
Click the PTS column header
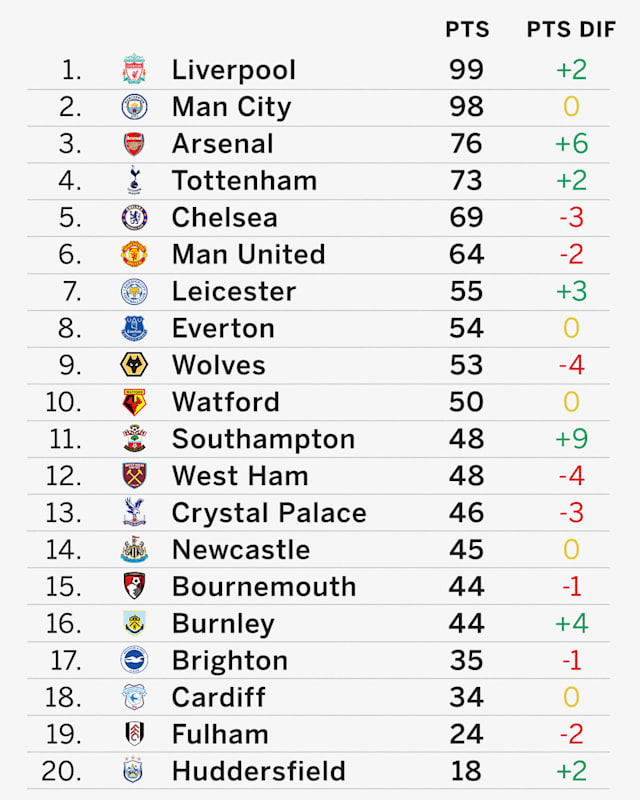tap(467, 30)
